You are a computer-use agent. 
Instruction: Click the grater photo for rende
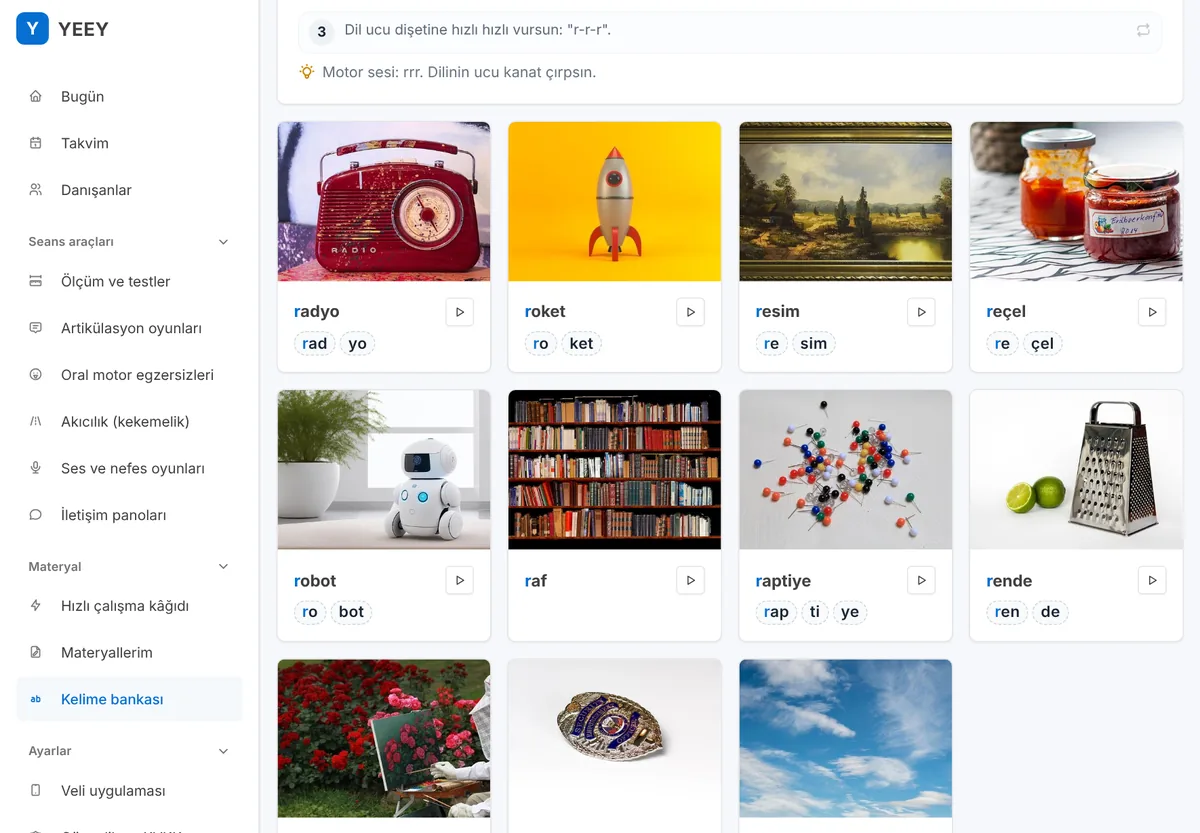click(x=1076, y=470)
